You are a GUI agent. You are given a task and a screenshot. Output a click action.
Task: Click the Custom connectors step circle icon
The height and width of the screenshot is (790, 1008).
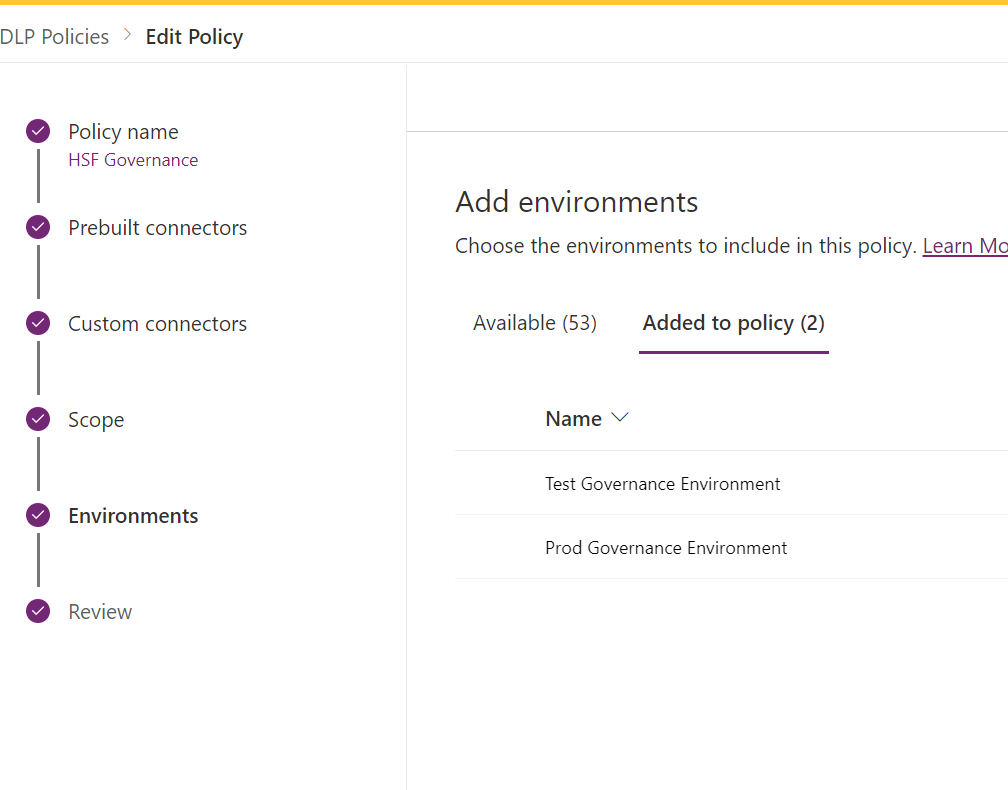tap(37, 323)
